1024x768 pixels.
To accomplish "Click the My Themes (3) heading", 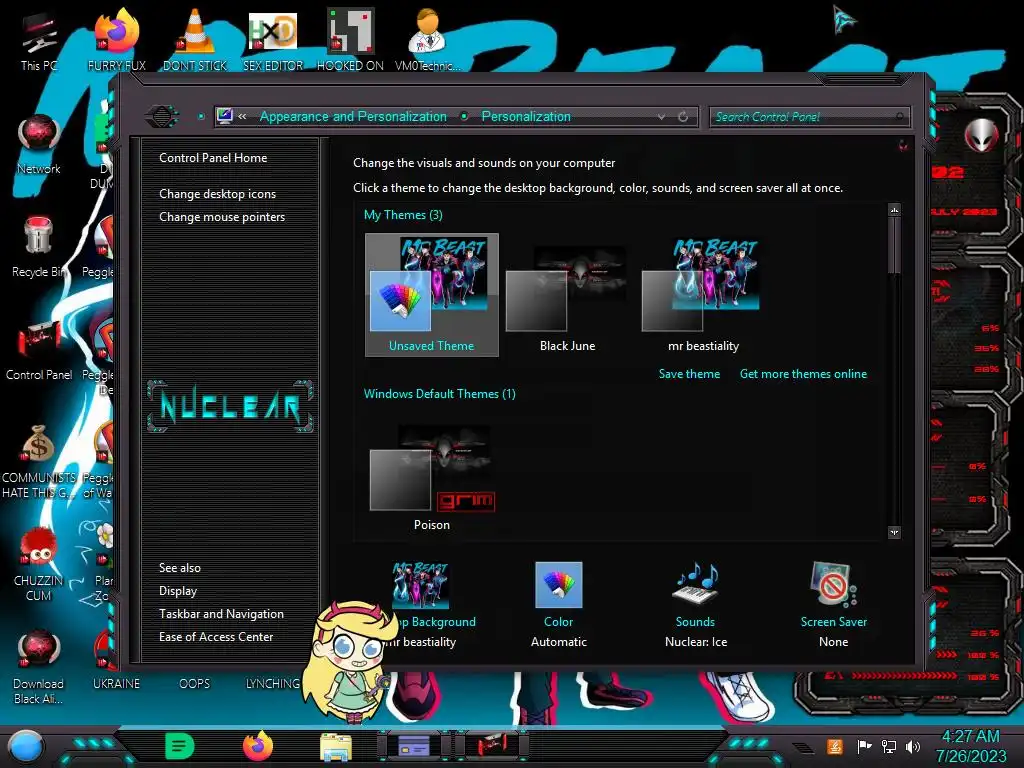I will (403, 215).
